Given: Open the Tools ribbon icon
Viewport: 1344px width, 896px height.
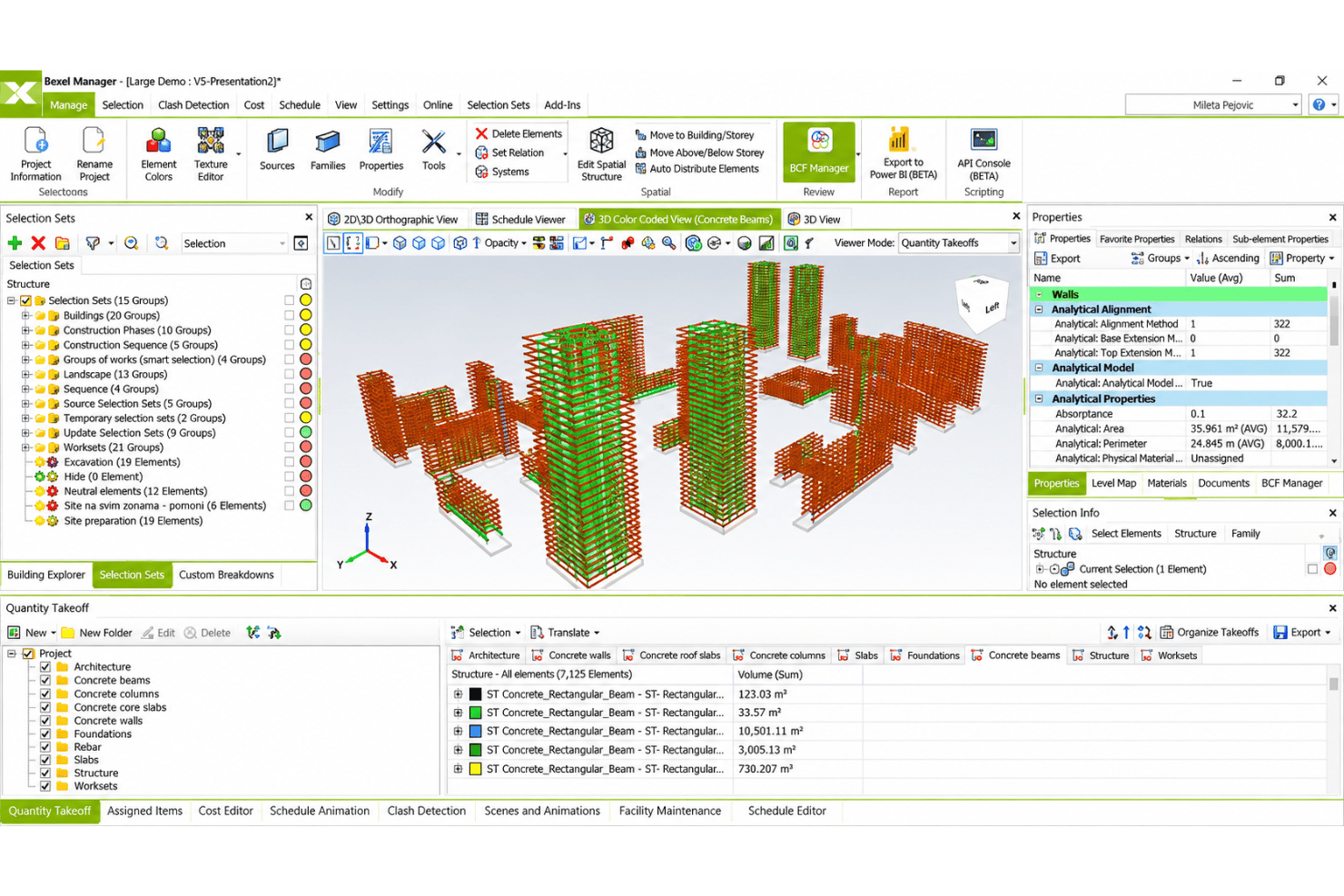Looking at the screenshot, I should 434,150.
